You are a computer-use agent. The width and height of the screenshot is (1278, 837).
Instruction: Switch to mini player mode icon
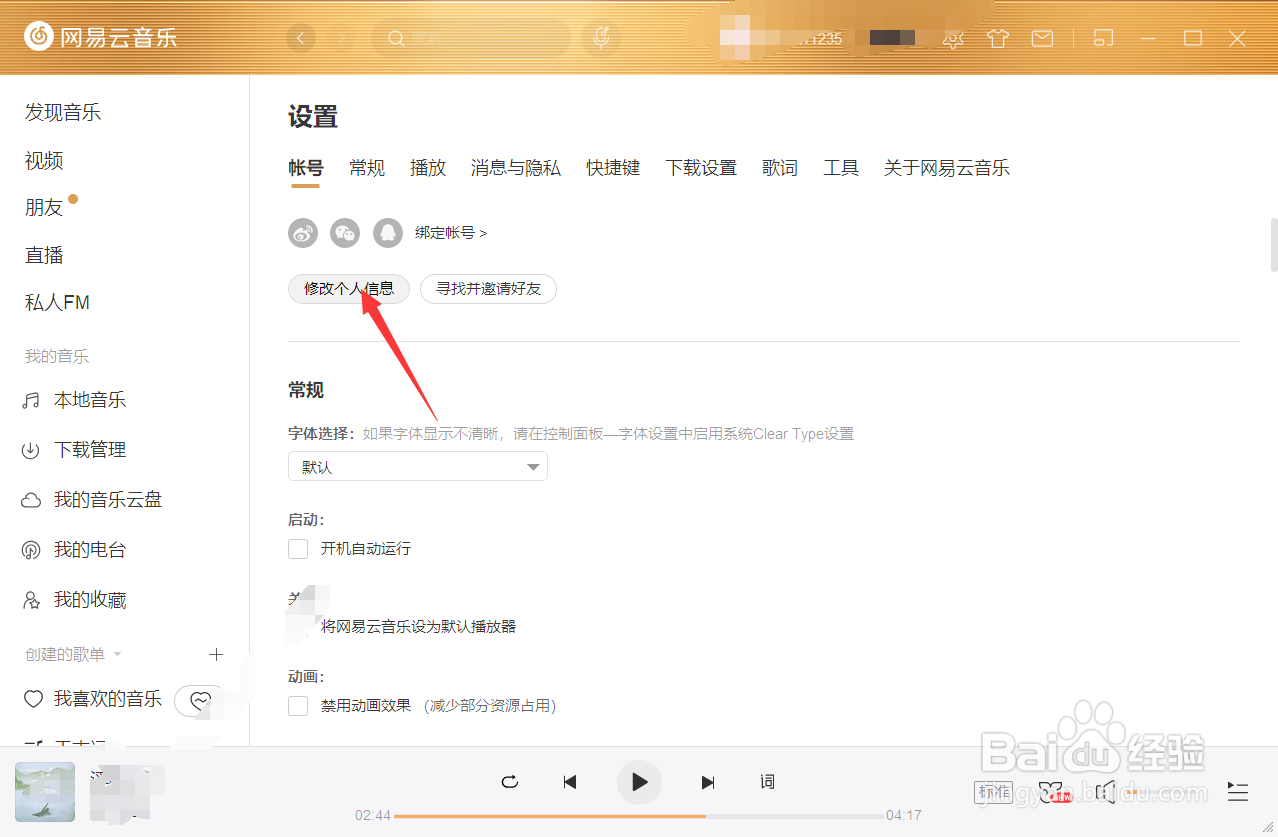(1103, 38)
